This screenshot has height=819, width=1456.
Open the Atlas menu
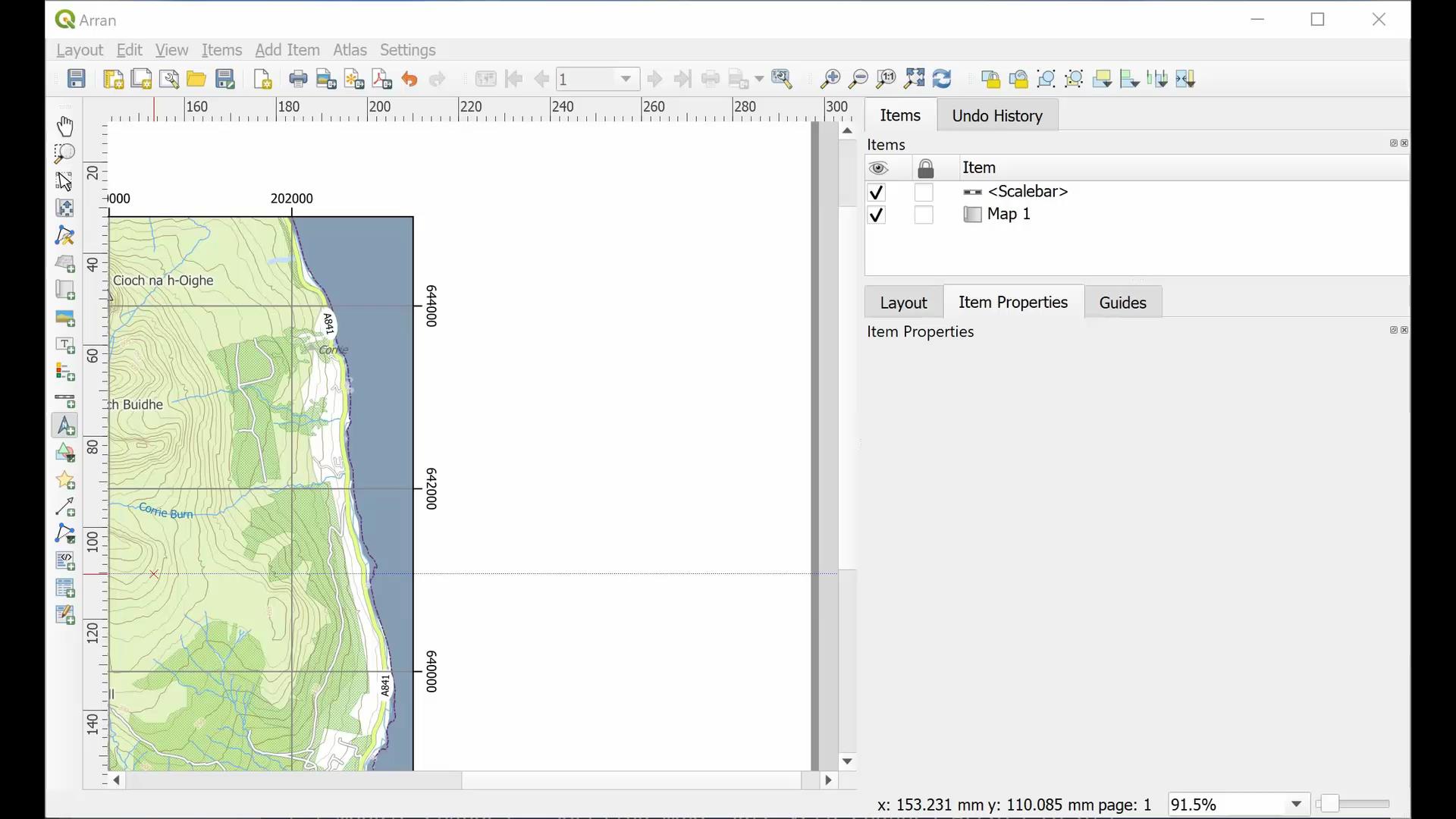click(349, 50)
